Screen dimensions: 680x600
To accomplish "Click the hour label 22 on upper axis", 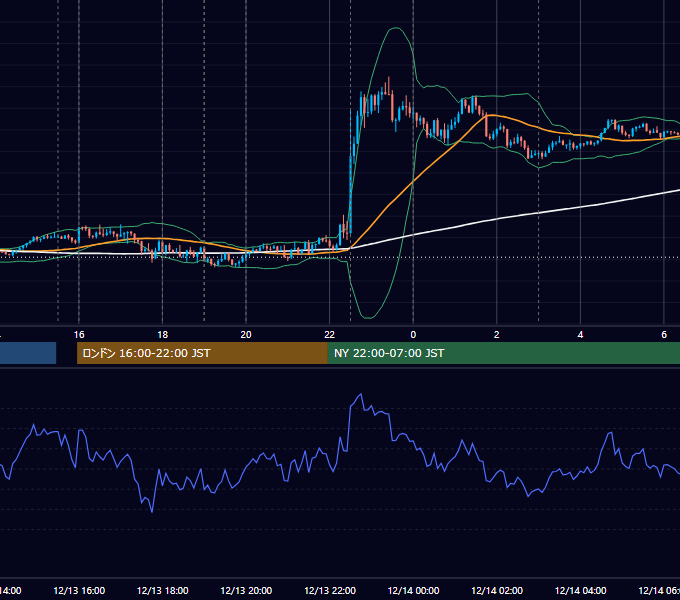I will pos(330,334).
